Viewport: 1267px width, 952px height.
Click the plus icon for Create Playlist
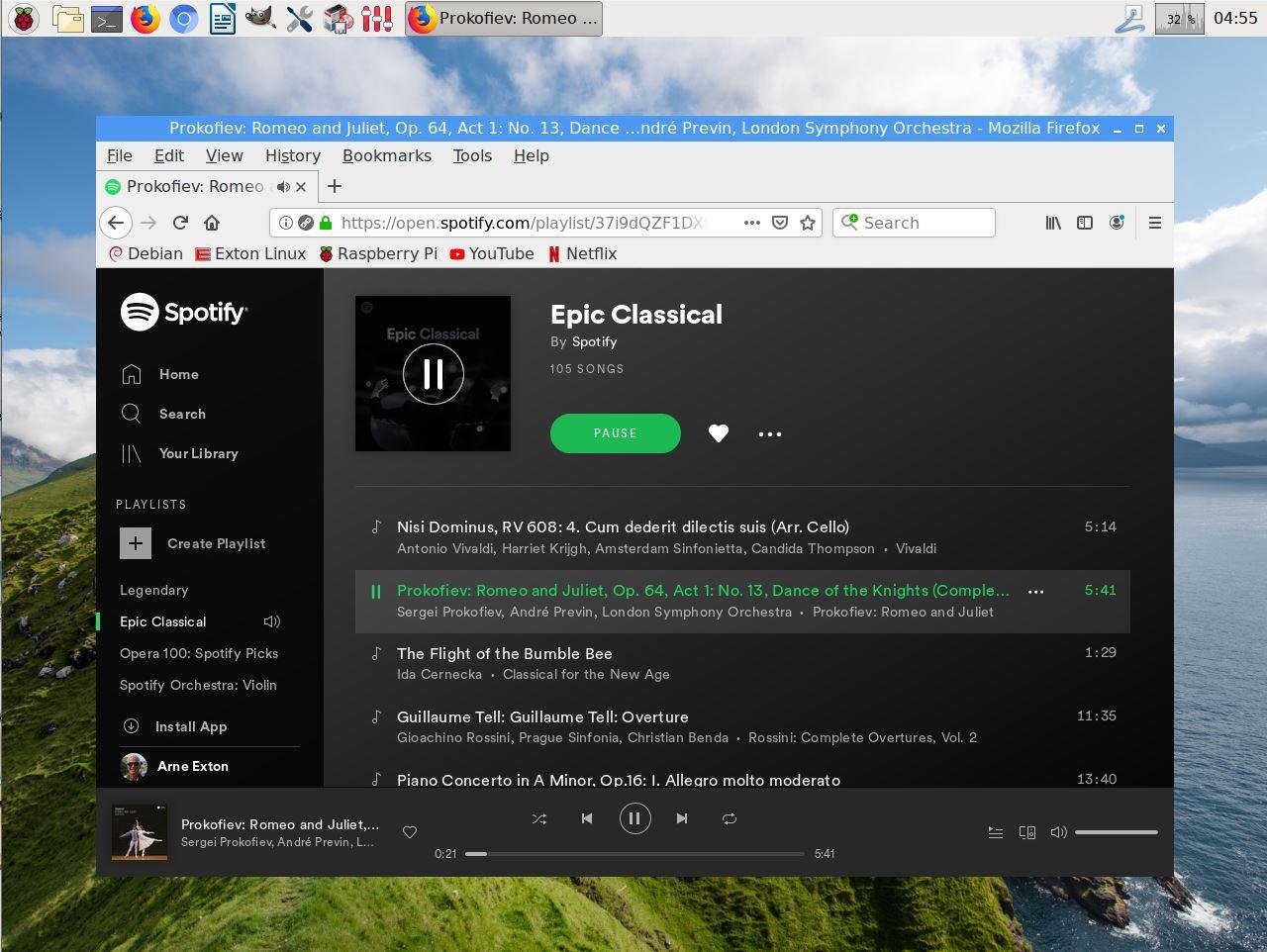pos(136,543)
